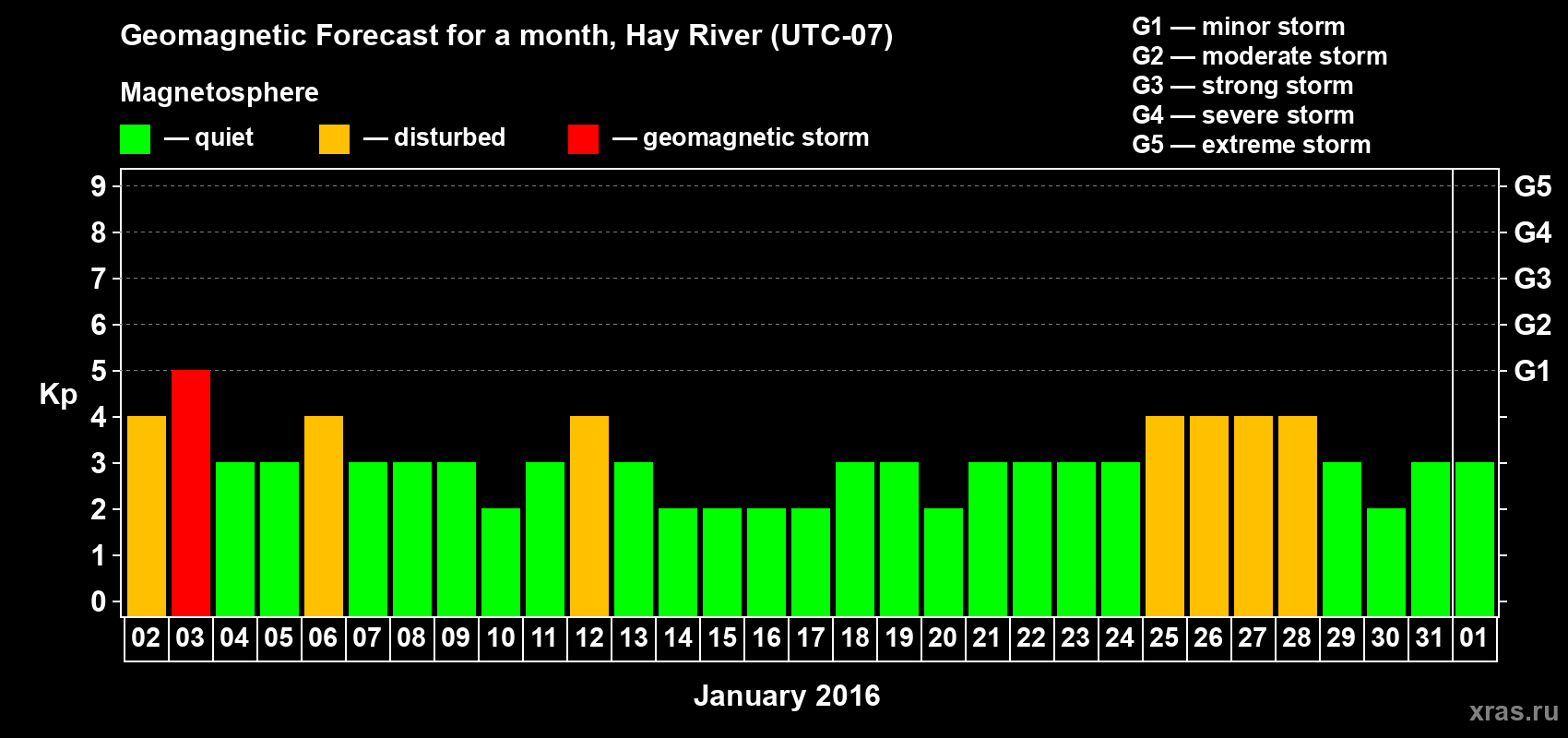The image size is (1568, 738).
Task: Click the green bar for day 16
Action: point(766,563)
